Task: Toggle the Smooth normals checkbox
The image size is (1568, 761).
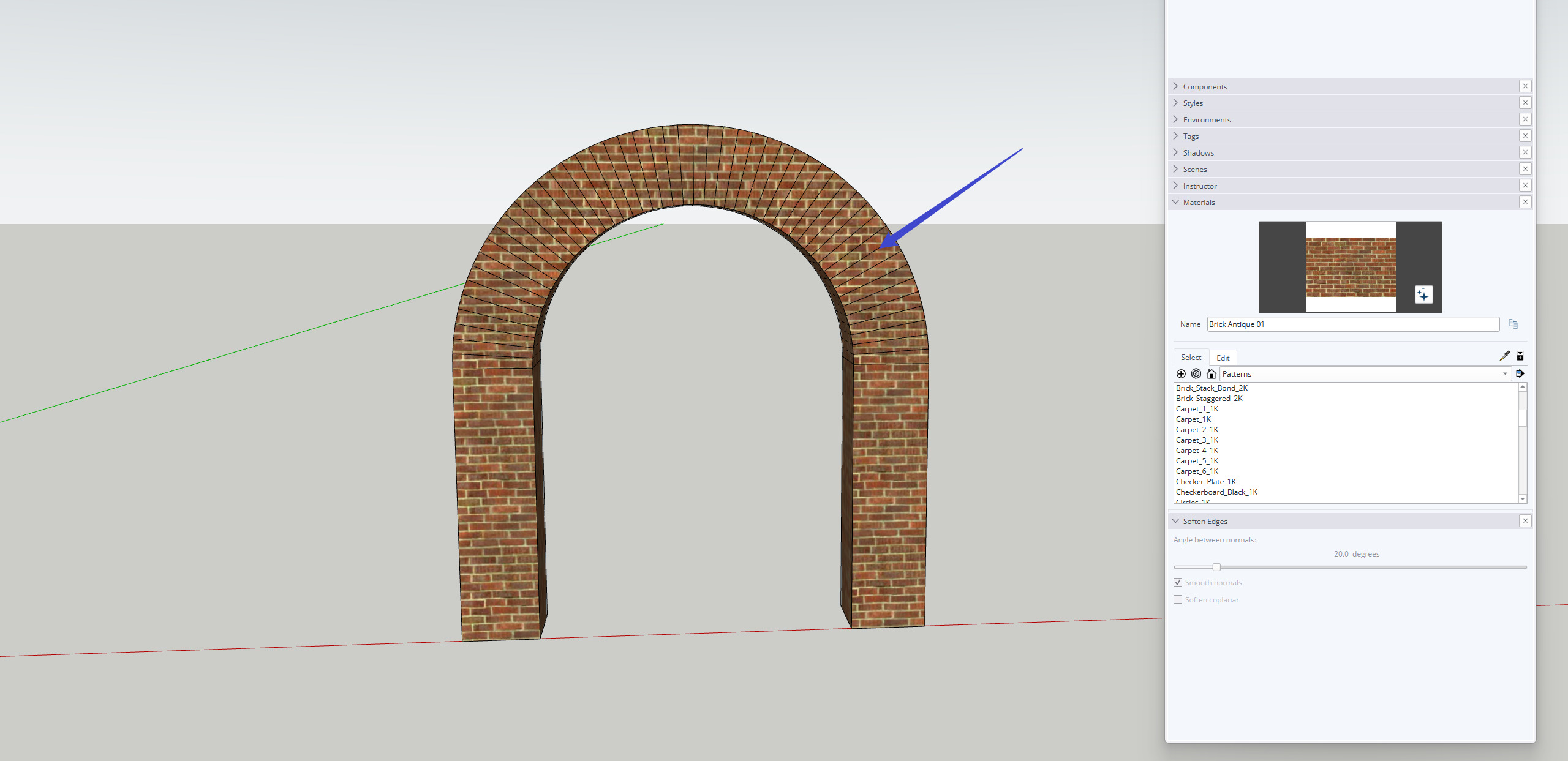Action: [1178, 582]
